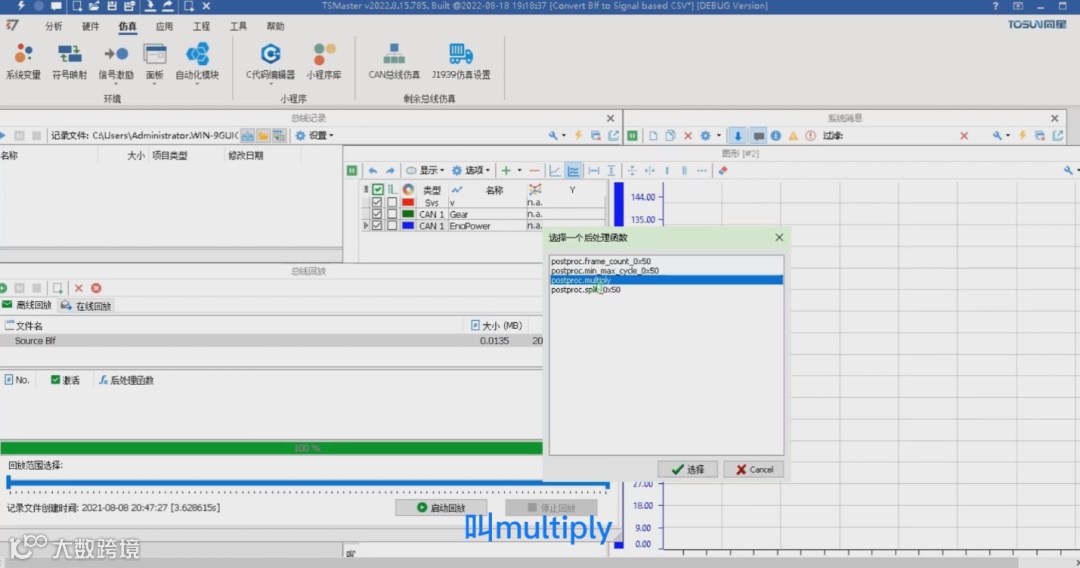This screenshot has width=1080, height=568.
Task: Open 选项 dropdown in graphics toolbar
Action: click(471, 171)
